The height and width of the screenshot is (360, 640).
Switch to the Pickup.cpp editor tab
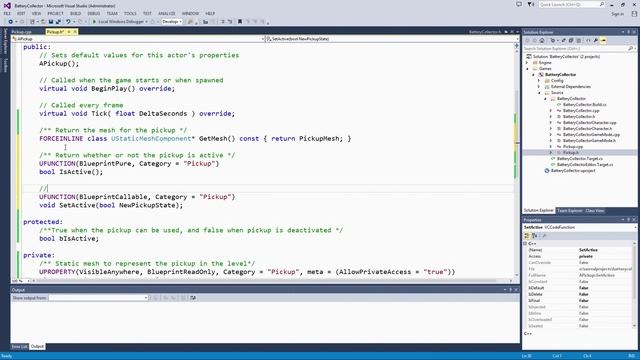pyautogui.click(x=22, y=32)
